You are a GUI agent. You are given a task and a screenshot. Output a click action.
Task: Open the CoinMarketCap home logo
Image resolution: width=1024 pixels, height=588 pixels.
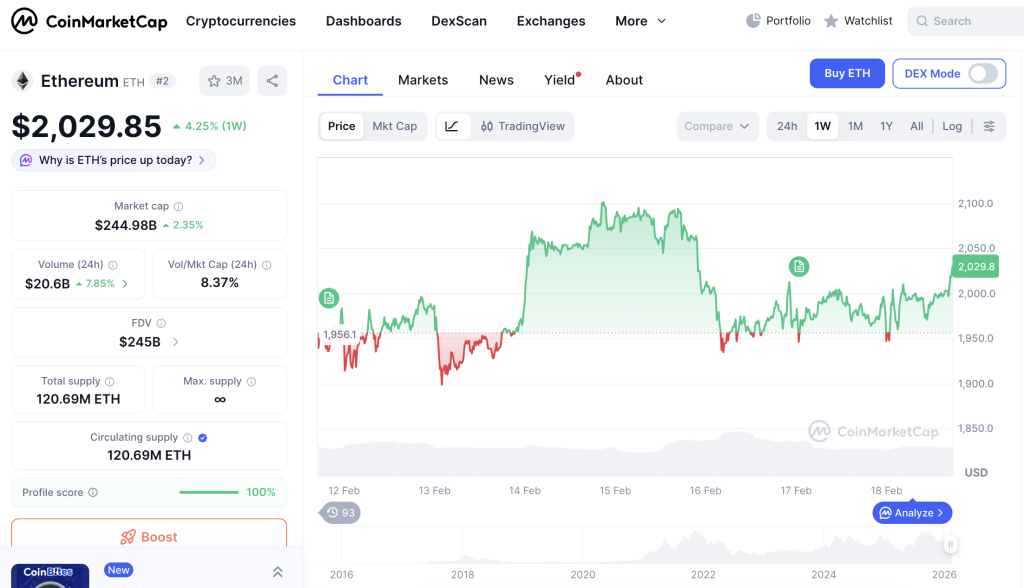[x=89, y=21]
